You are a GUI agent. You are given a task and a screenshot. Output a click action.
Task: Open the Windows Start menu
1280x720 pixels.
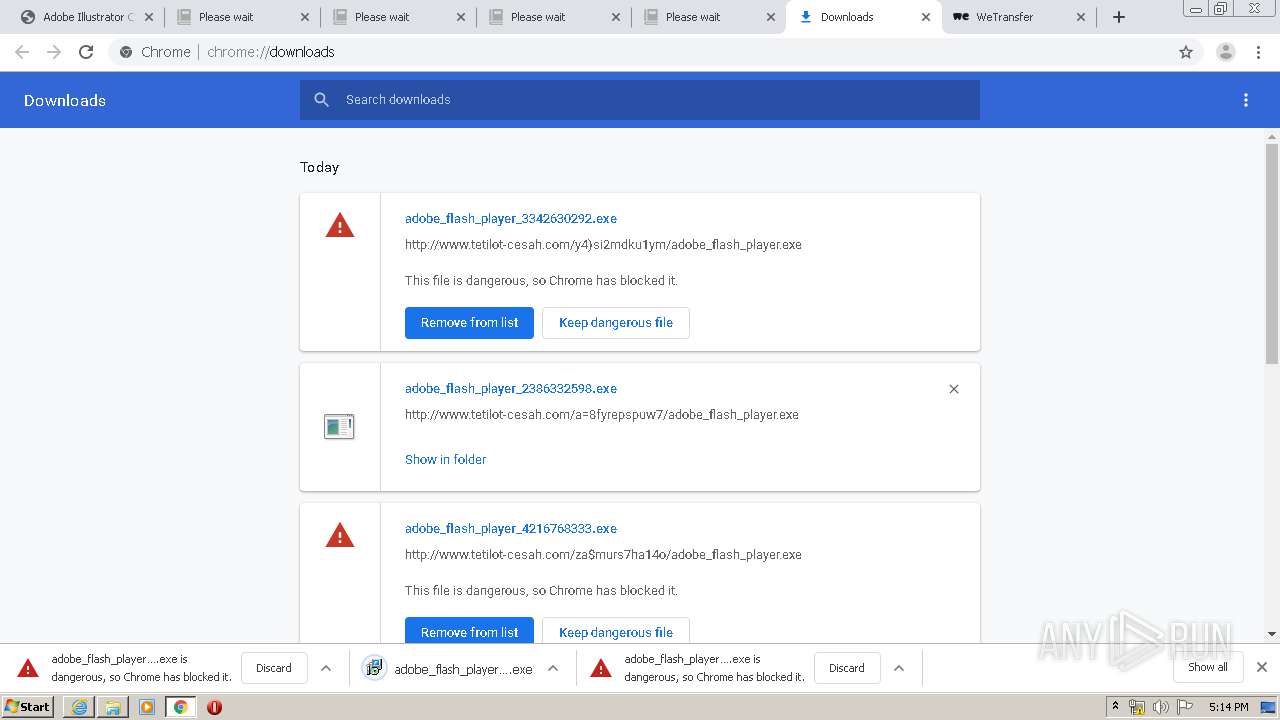[28, 706]
